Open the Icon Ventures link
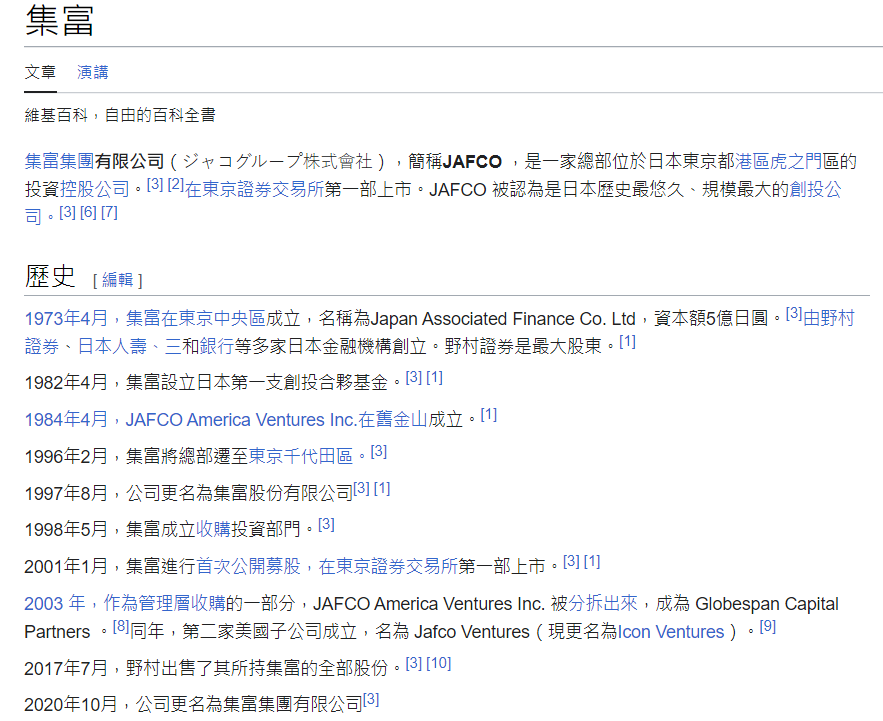The image size is (883, 721). (x=671, y=632)
